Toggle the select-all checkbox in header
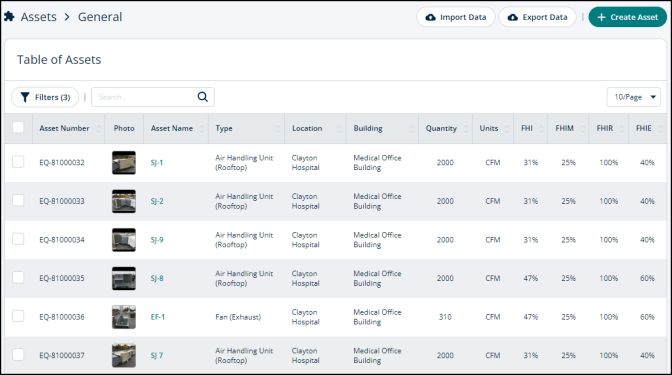The height and width of the screenshot is (375, 672). click(18, 127)
